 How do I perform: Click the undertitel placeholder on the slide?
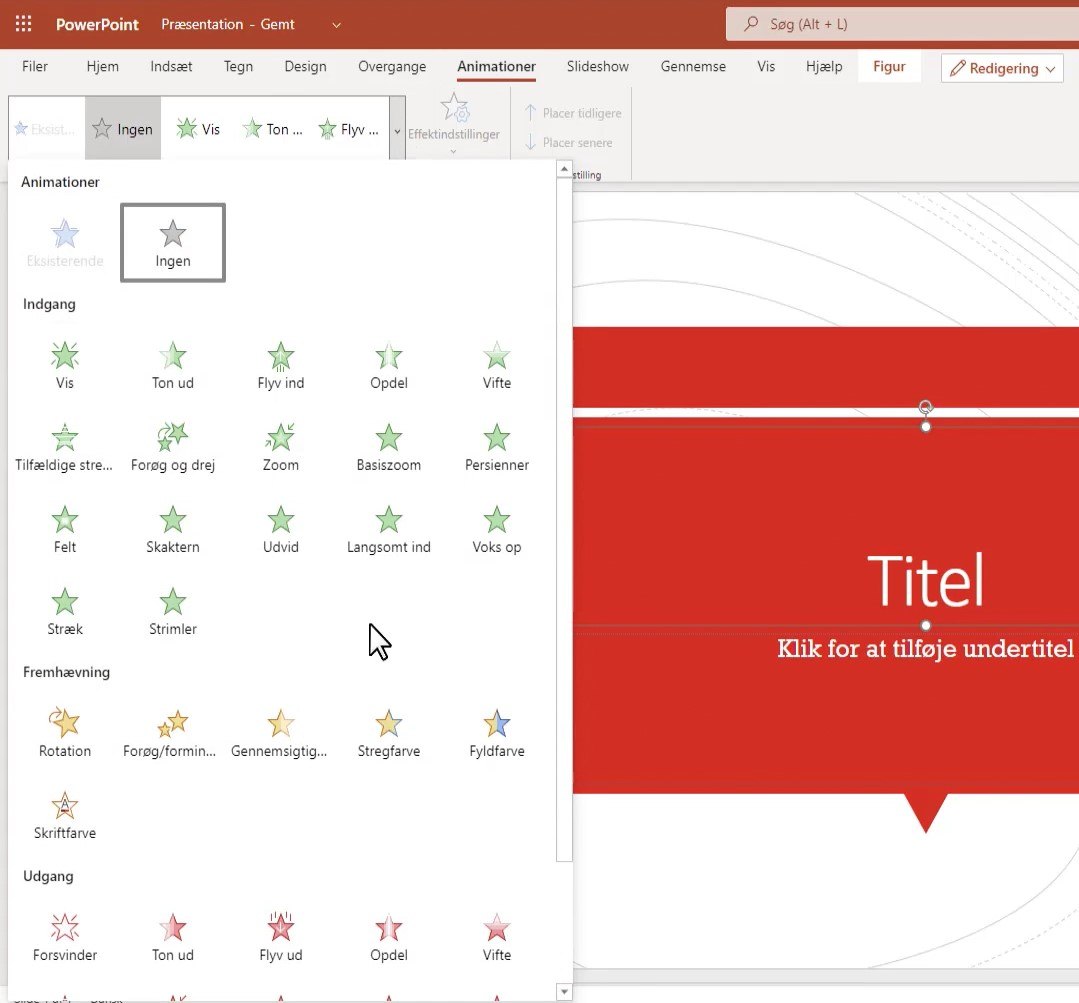click(926, 648)
